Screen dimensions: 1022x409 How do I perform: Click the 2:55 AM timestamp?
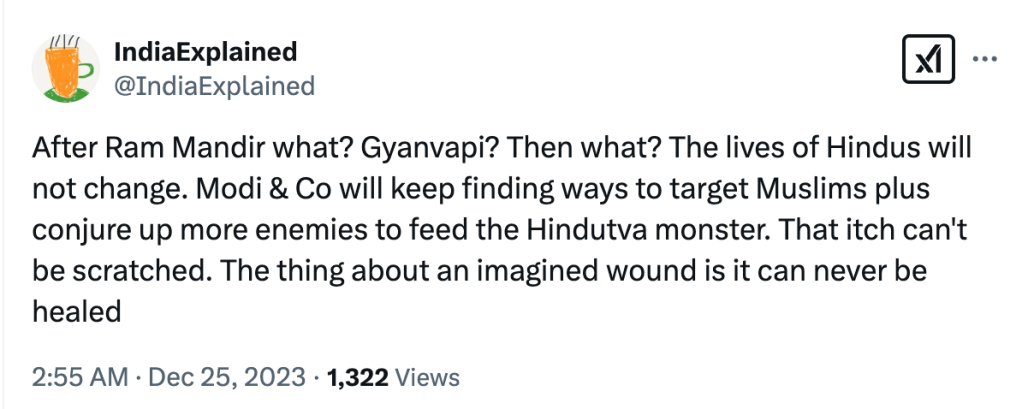(x=80, y=377)
